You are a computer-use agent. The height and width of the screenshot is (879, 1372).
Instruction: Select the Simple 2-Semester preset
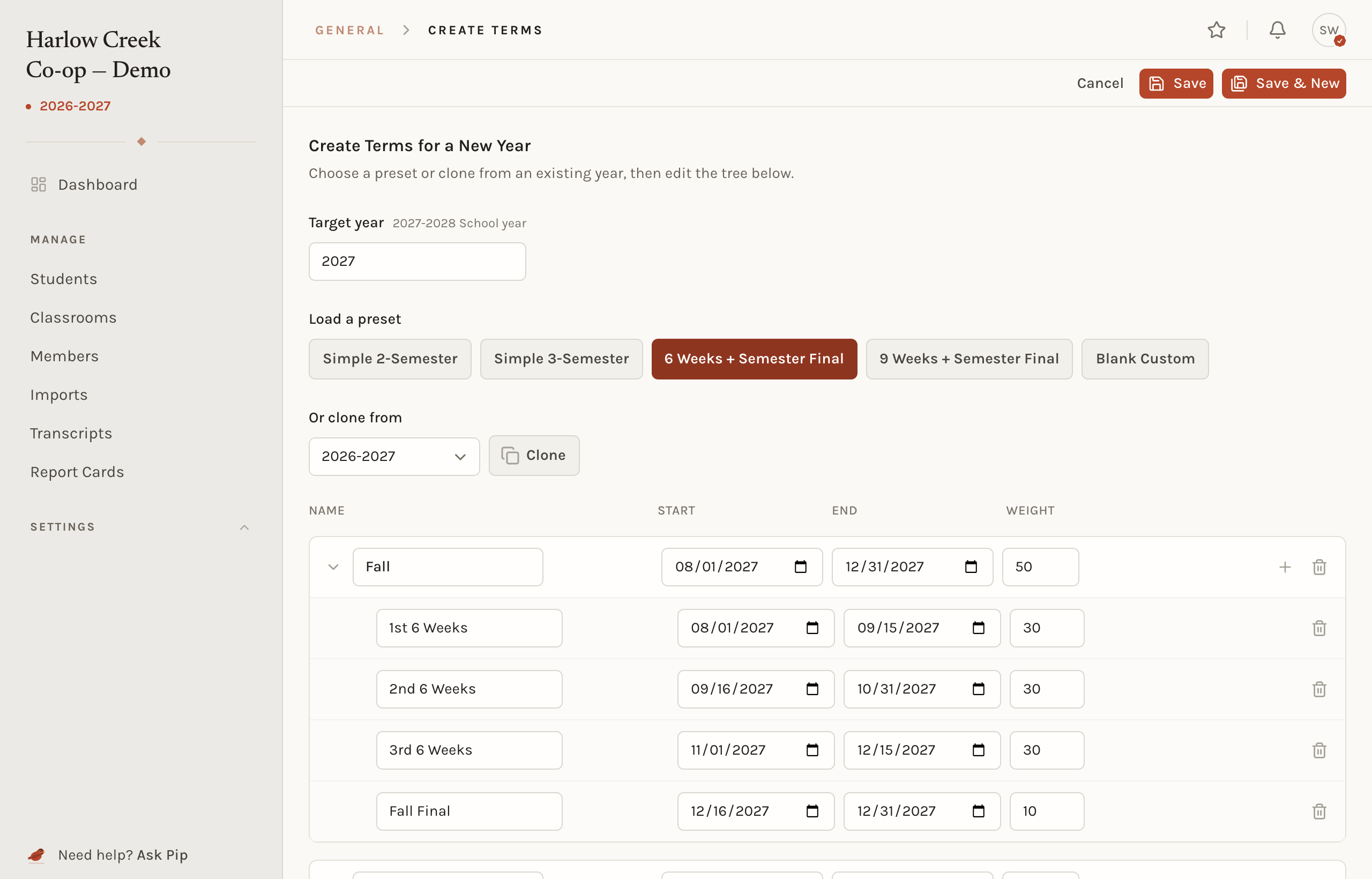390,359
